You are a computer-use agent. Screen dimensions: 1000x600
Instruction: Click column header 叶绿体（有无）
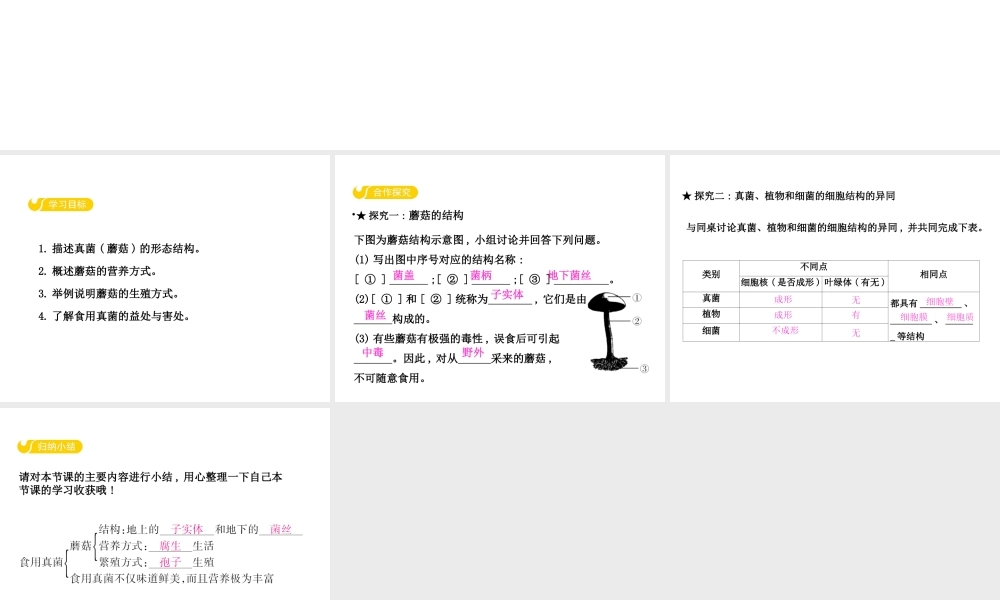[x=855, y=282]
